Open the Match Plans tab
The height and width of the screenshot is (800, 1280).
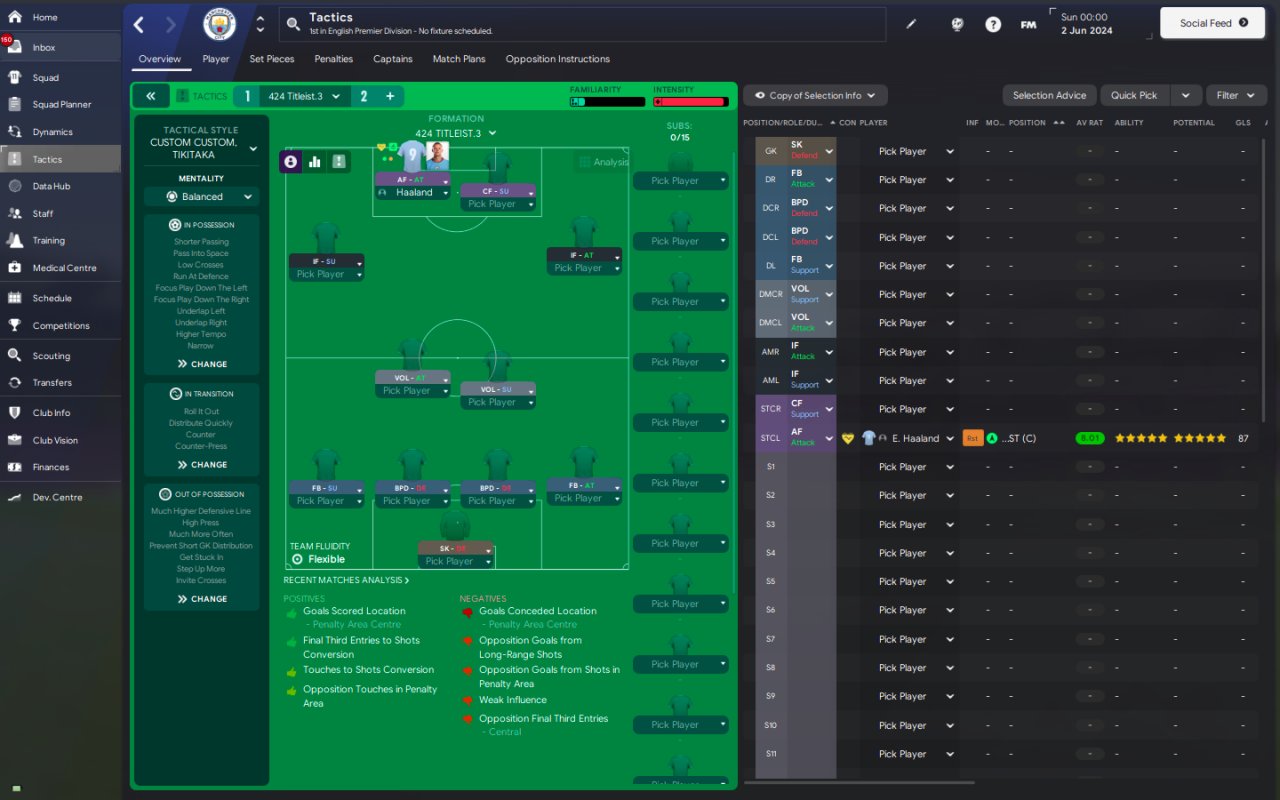pyautogui.click(x=459, y=59)
